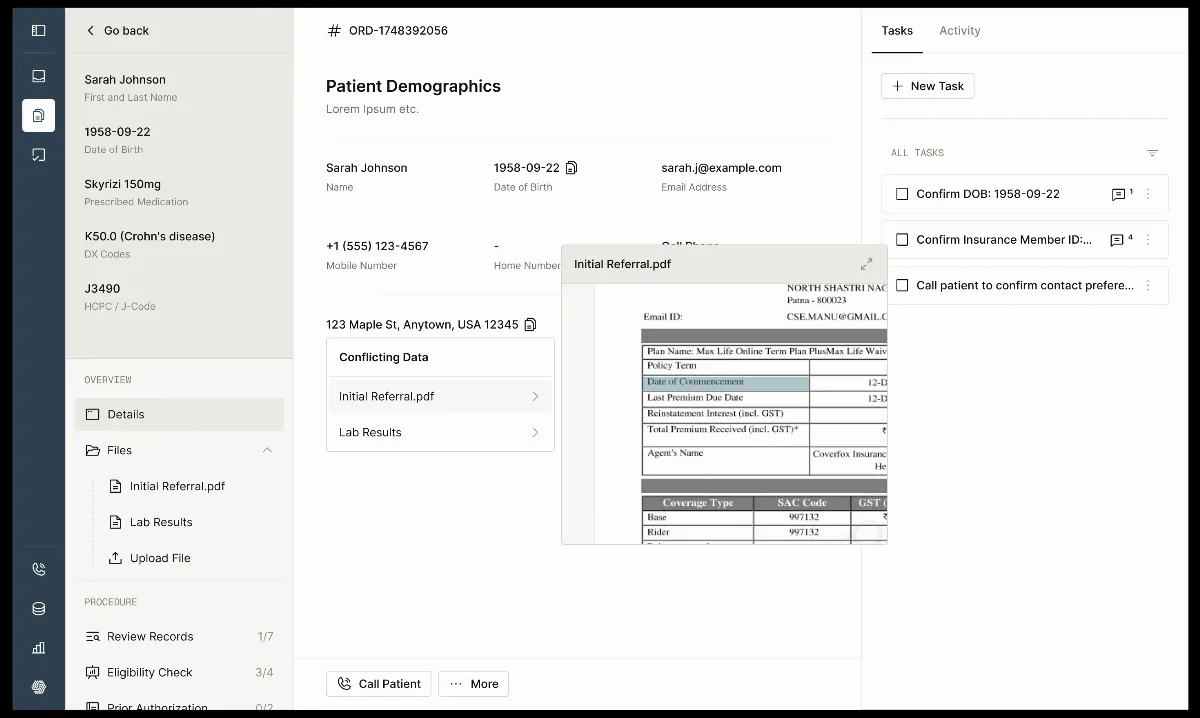Select Details in the Overview section
The image size is (1200, 718).
click(179, 414)
